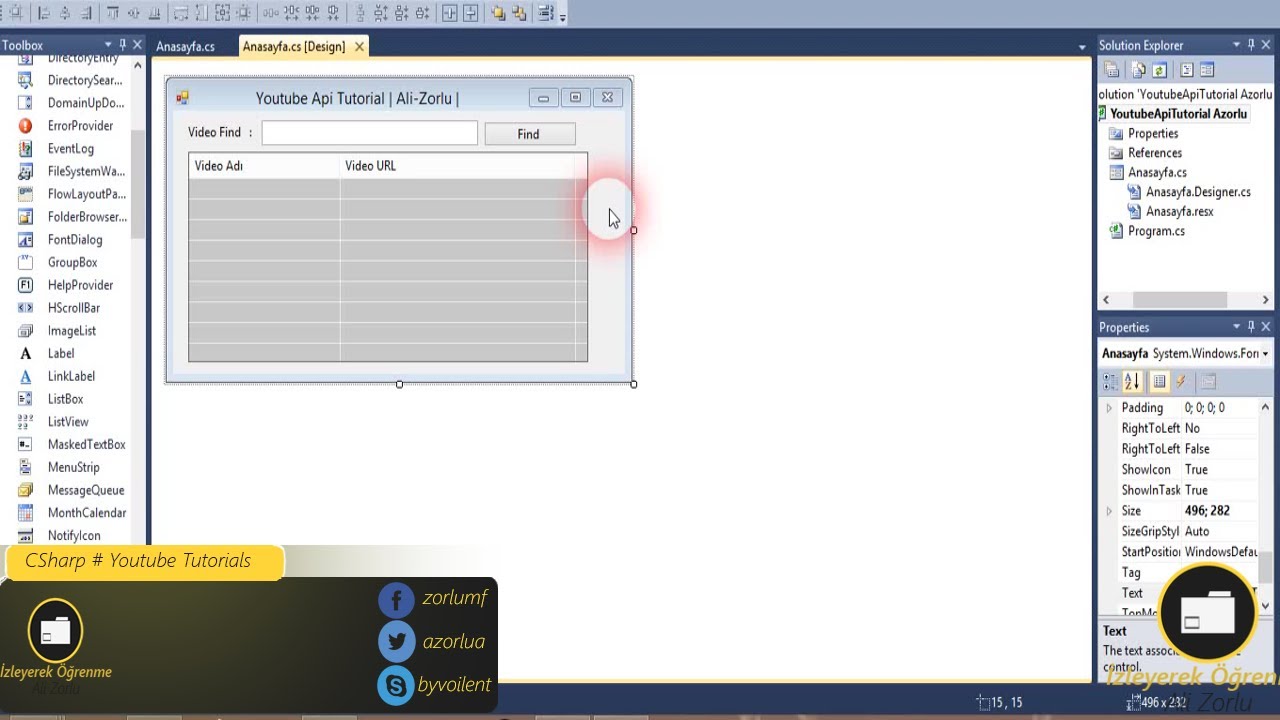
Task: Click the Find button on the form
Action: point(529,134)
